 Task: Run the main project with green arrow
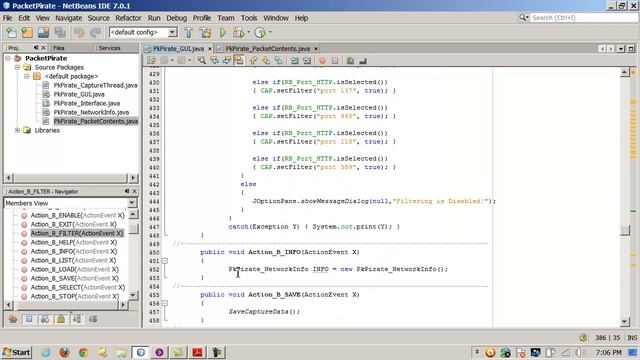pyautogui.click(x=222, y=32)
